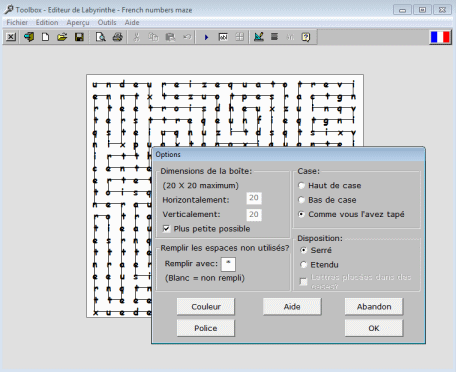Click the stacked lines toolbar icon

point(274,37)
